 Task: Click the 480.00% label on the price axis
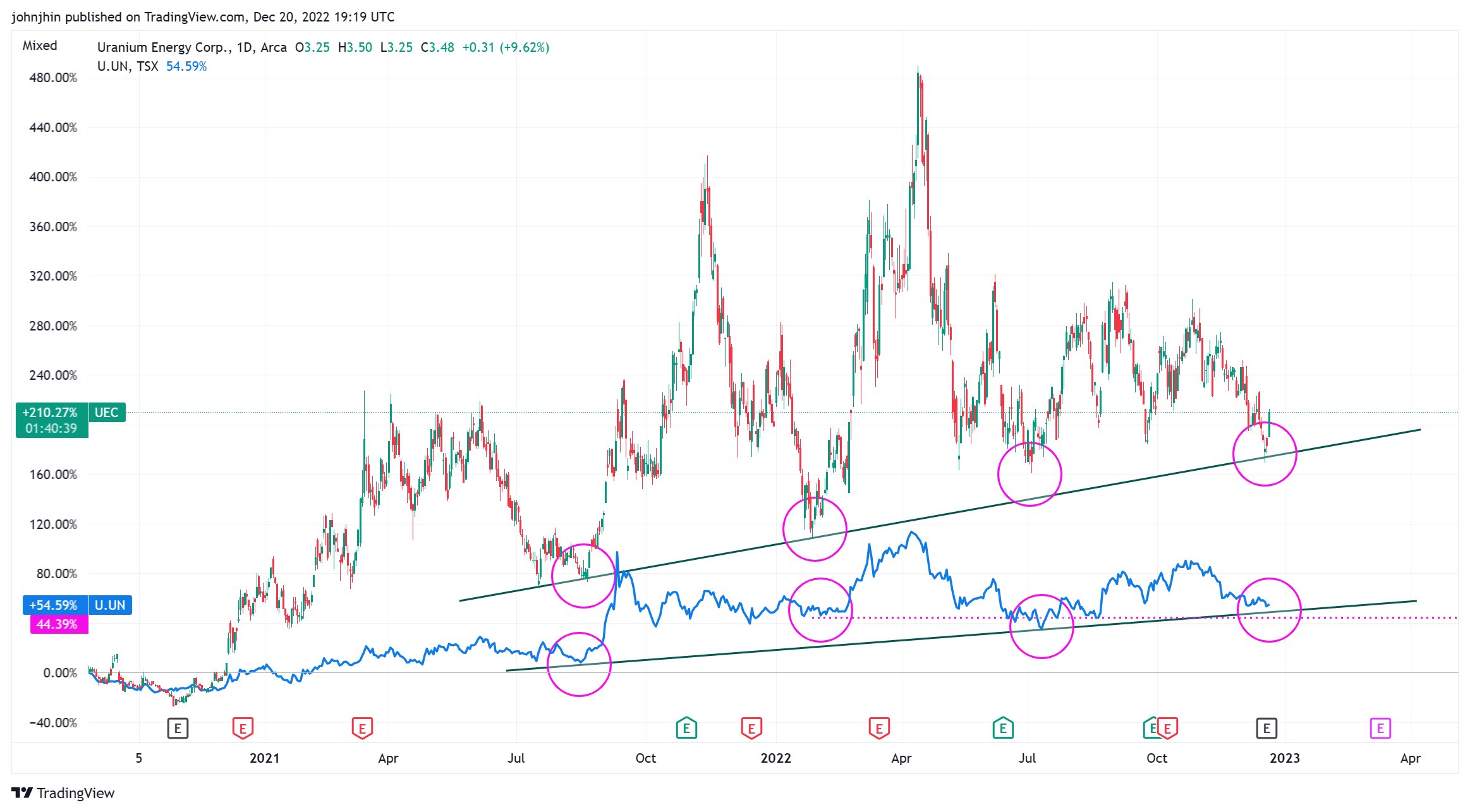coord(53,78)
